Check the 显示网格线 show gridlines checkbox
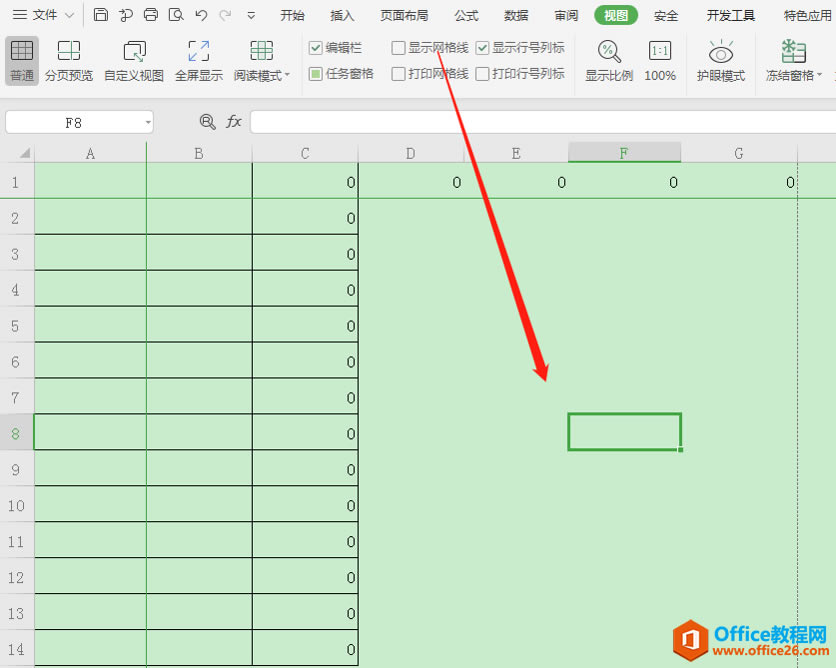836x668 pixels. click(x=398, y=48)
